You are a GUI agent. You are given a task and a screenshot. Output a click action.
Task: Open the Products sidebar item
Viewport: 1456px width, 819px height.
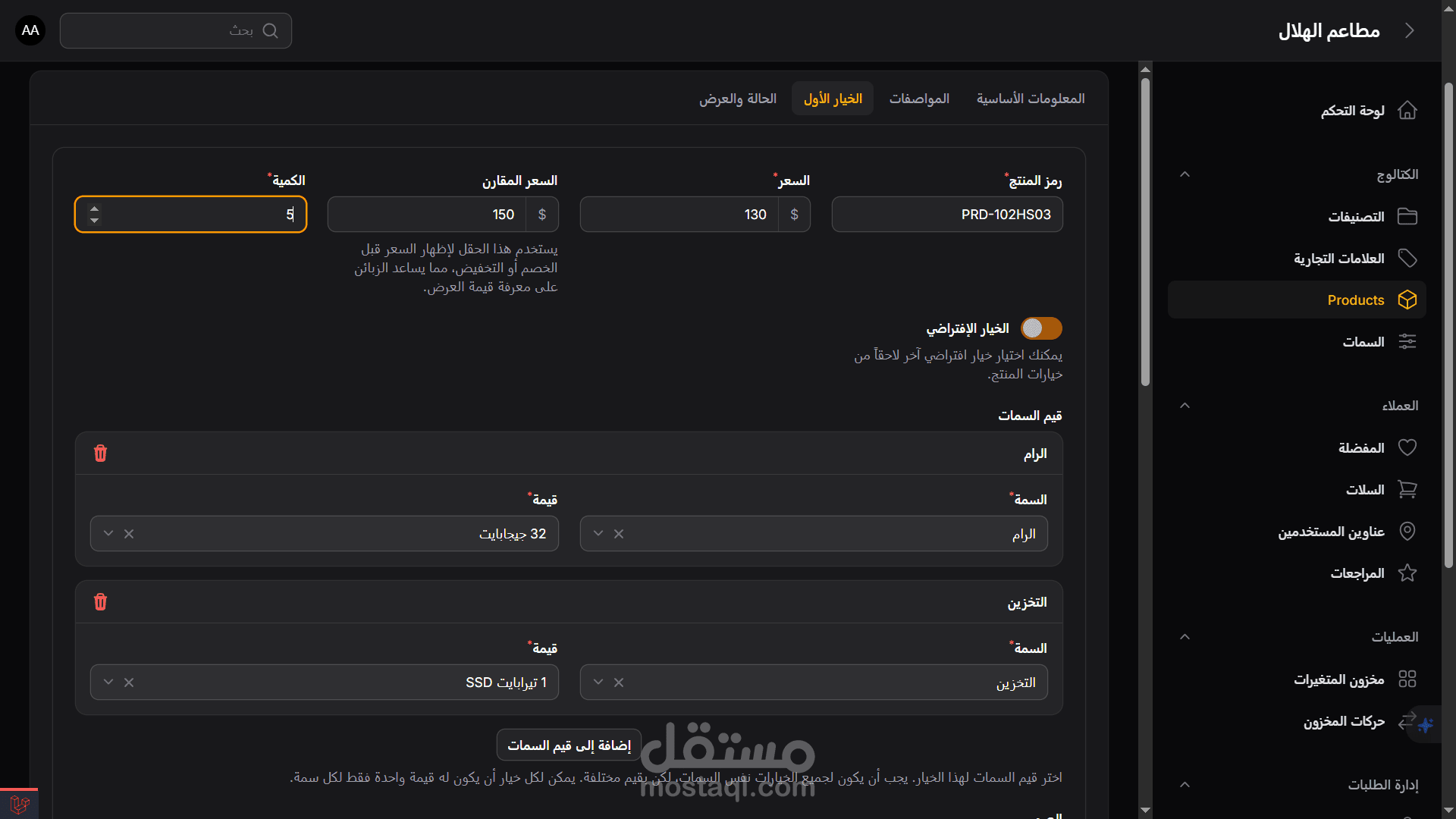tap(1356, 300)
